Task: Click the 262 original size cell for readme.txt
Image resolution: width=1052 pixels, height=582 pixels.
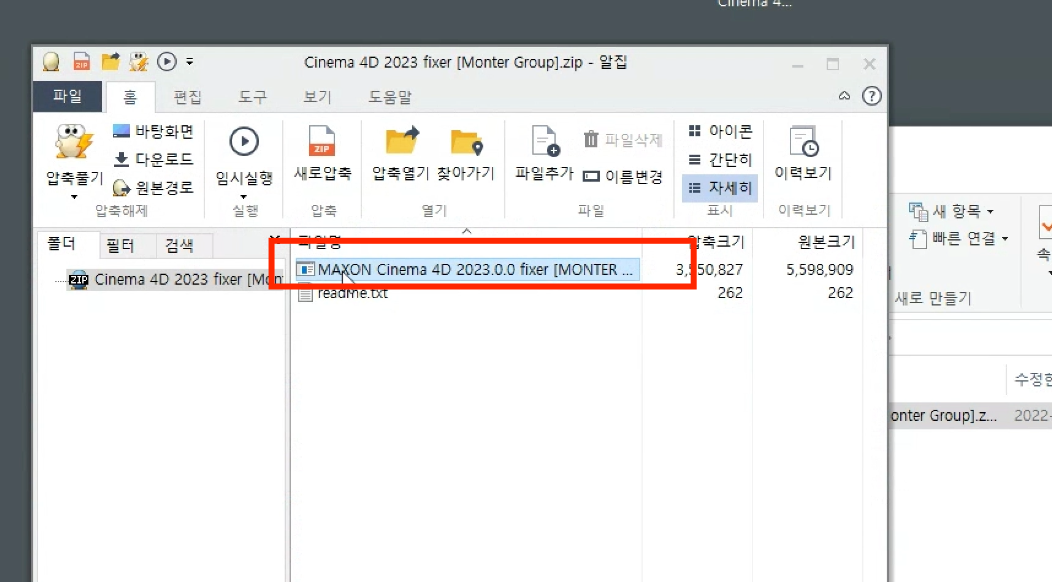Action: [x=840, y=293]
